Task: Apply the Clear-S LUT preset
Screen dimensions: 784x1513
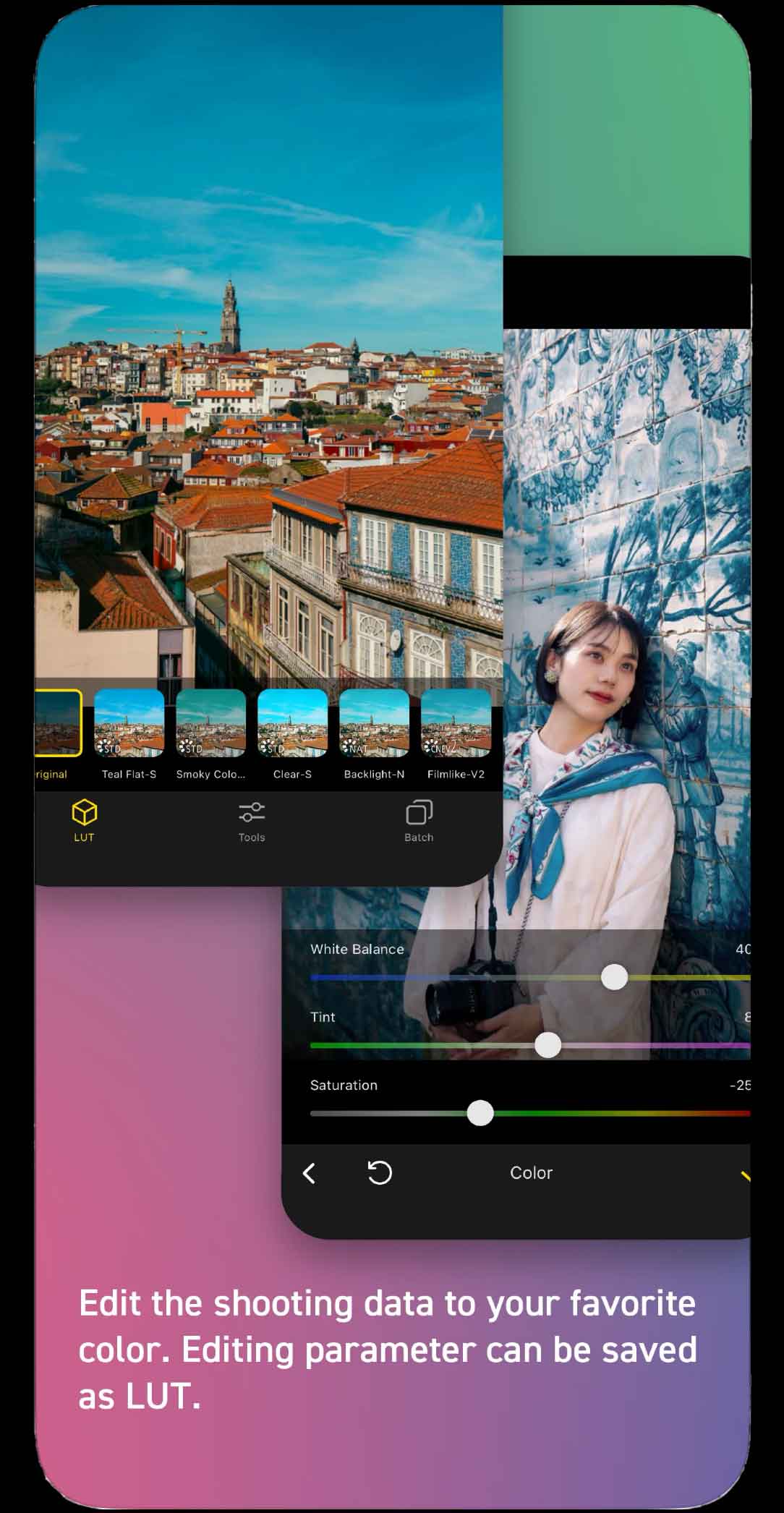Action: (x=293, y=723)
